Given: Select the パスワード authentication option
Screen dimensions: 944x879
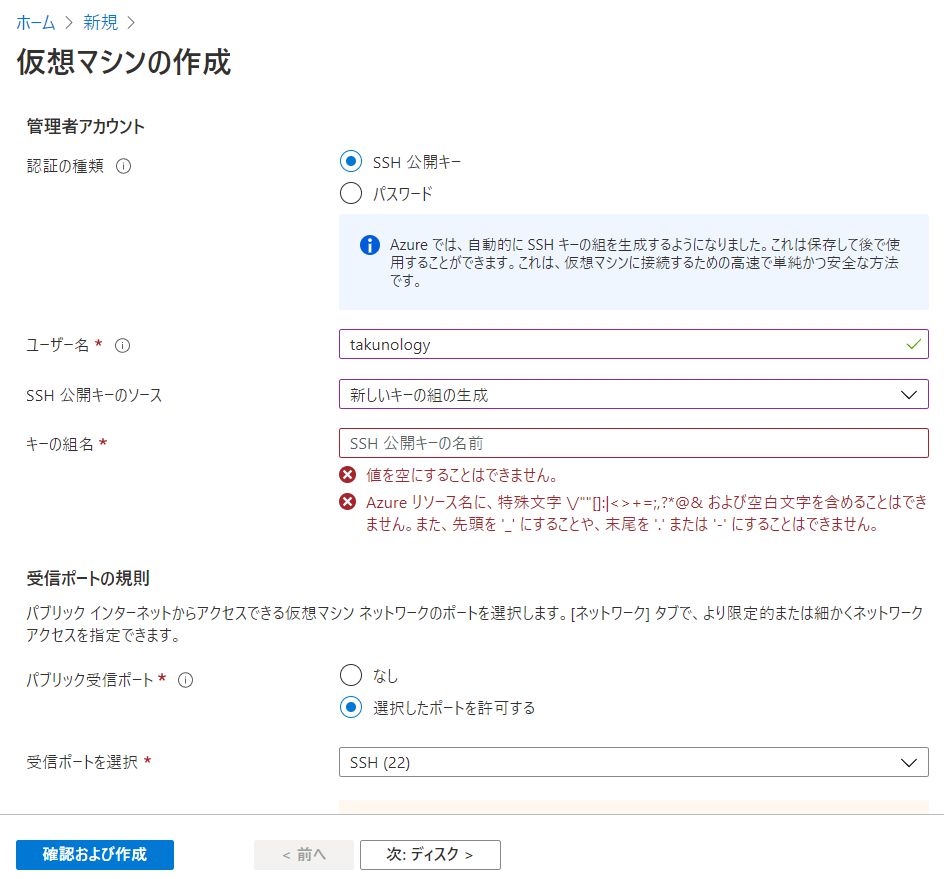Looking at the screenshot, I should (x=351, y=193).
